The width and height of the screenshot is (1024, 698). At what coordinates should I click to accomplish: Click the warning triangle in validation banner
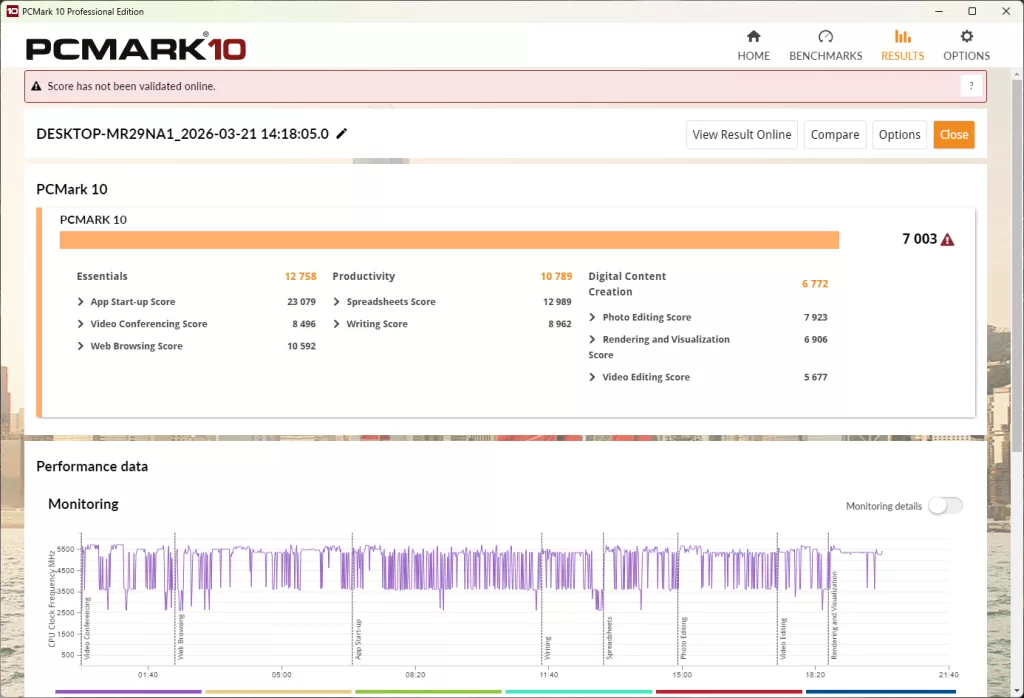37,87
